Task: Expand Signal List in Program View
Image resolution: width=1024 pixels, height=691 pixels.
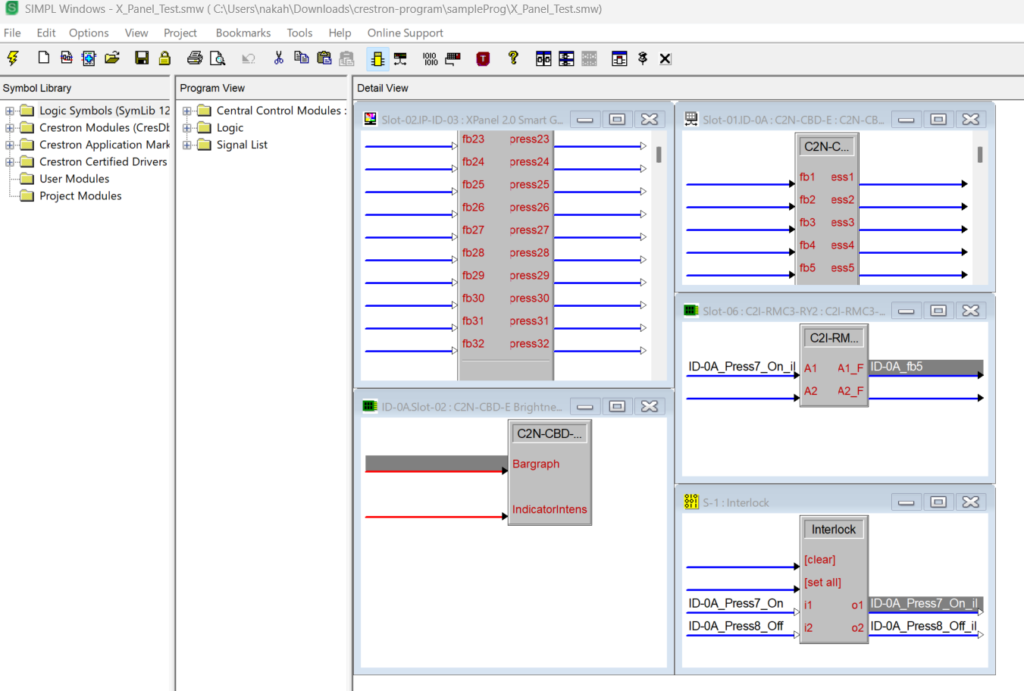Action: click(x=187, y=145)
